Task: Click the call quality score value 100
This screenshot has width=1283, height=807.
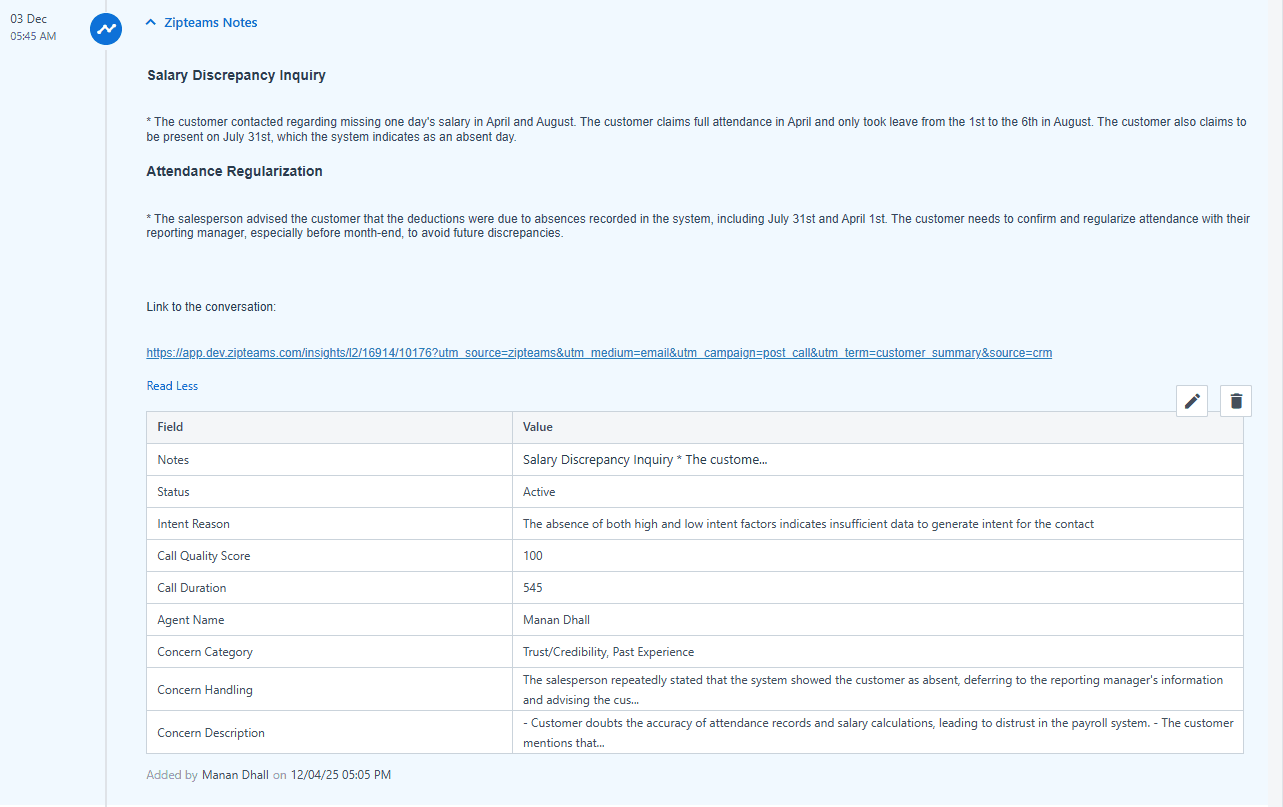Action: click(533, 556)
